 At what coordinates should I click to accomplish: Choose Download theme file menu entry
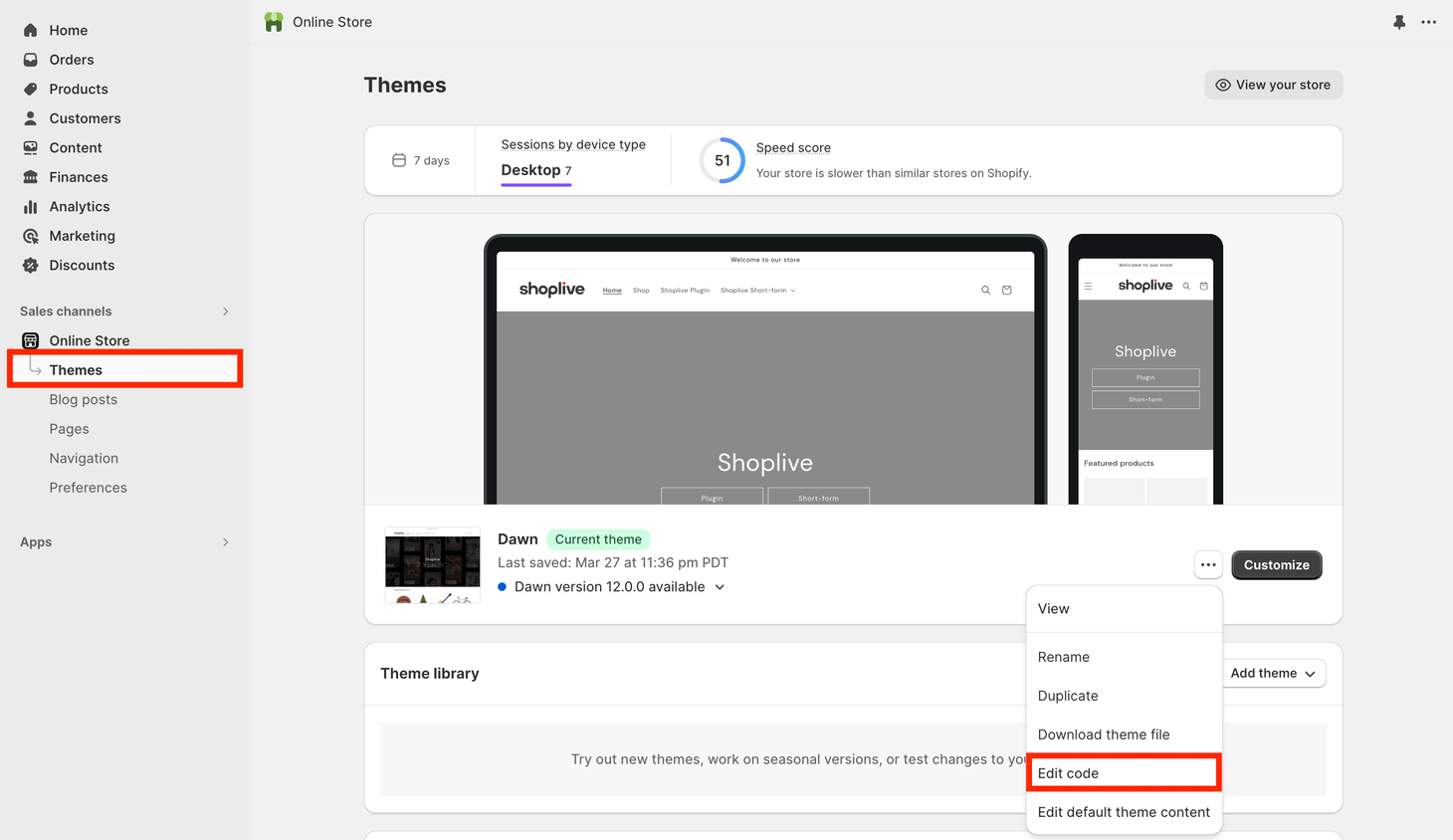(1125, 735)
